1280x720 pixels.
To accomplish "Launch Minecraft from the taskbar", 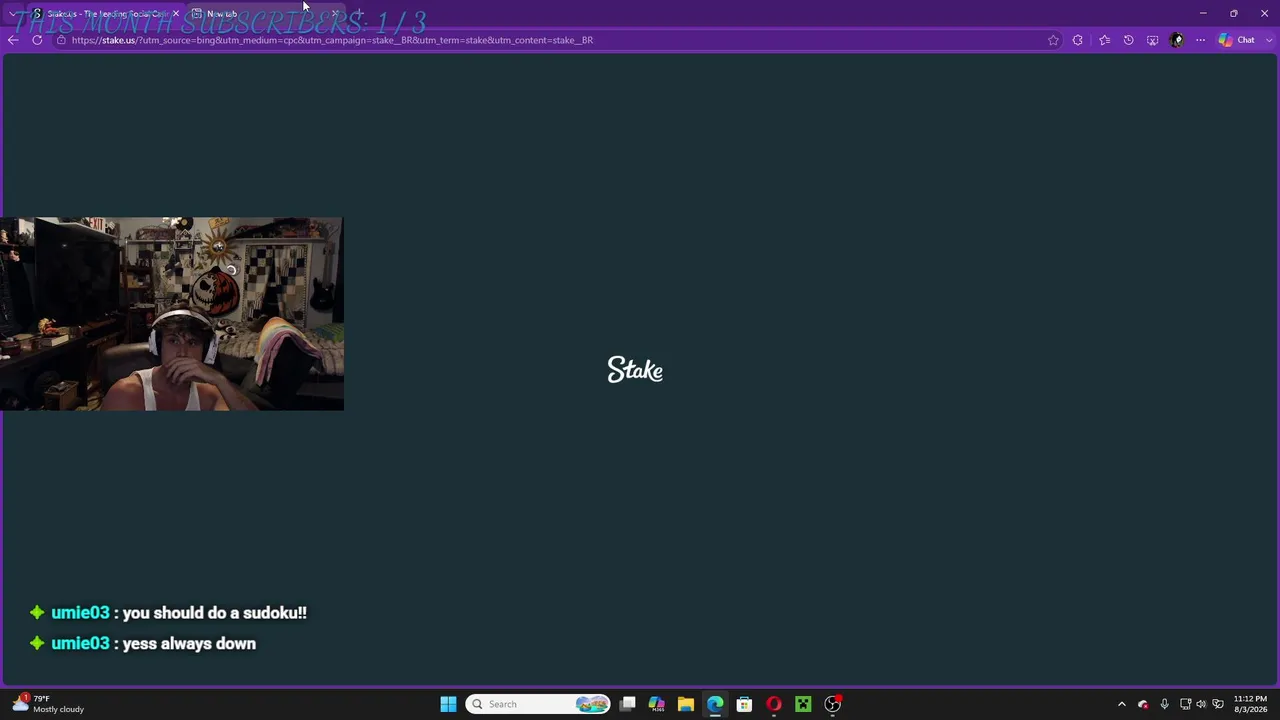I will (803, 704).
